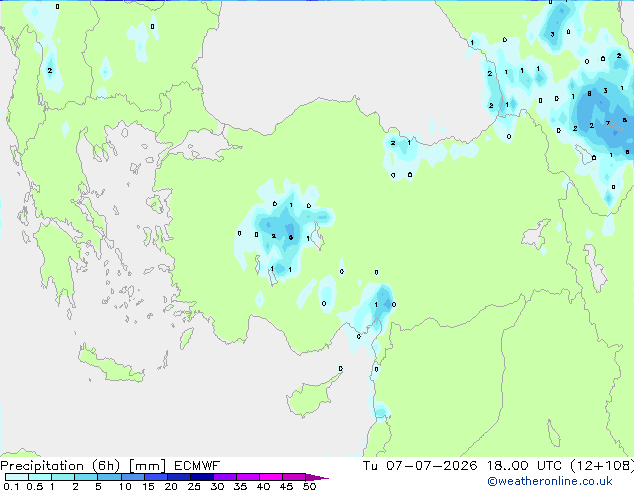Click the 0.1–0.5 mm palest legend swatch
This screenshot has height=490, width=634.
pyautogui.click(x=17, y=477)
